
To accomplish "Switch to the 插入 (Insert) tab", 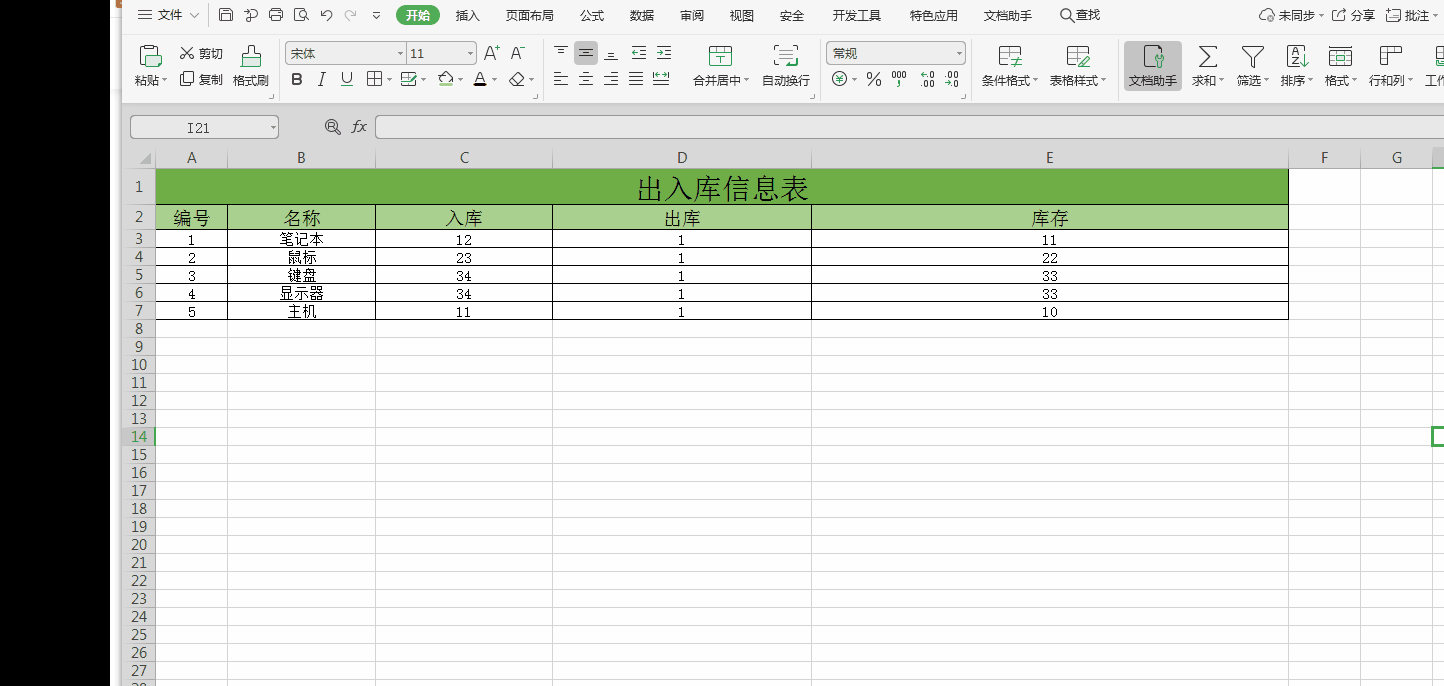I will (x=468, y=15).
